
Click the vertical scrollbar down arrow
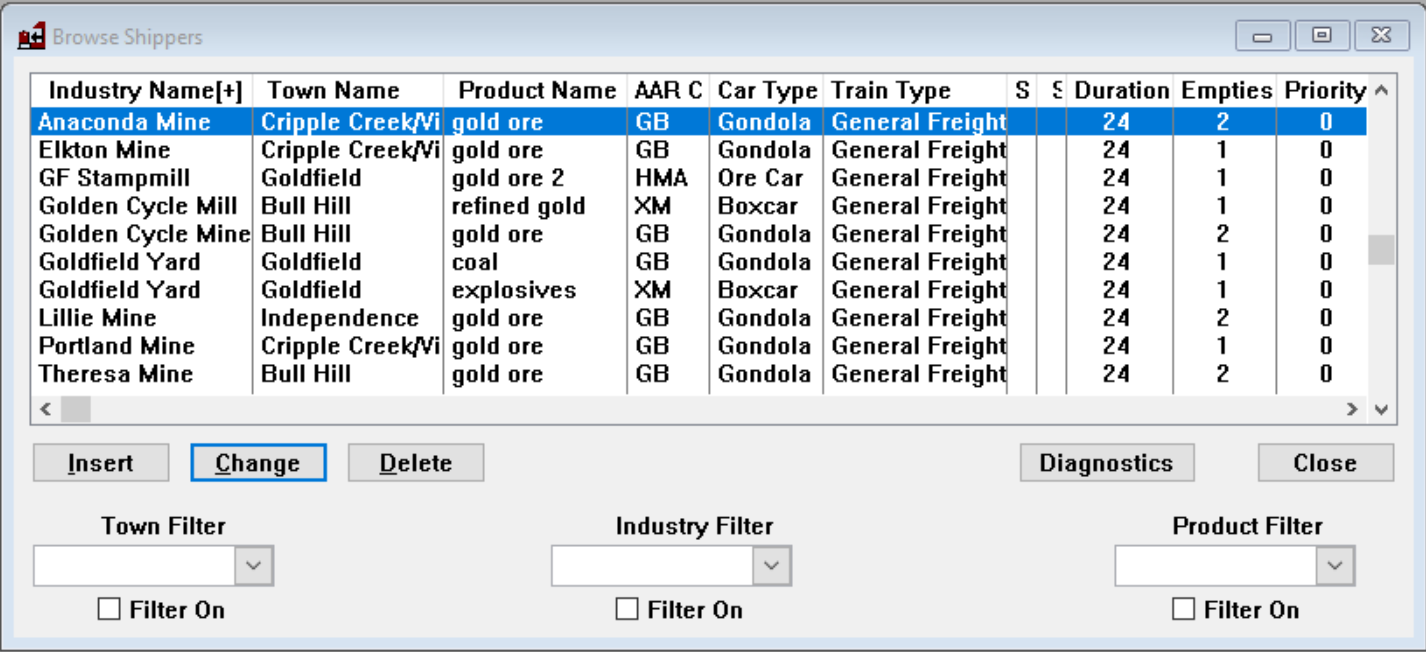(x=1381, y=409)
